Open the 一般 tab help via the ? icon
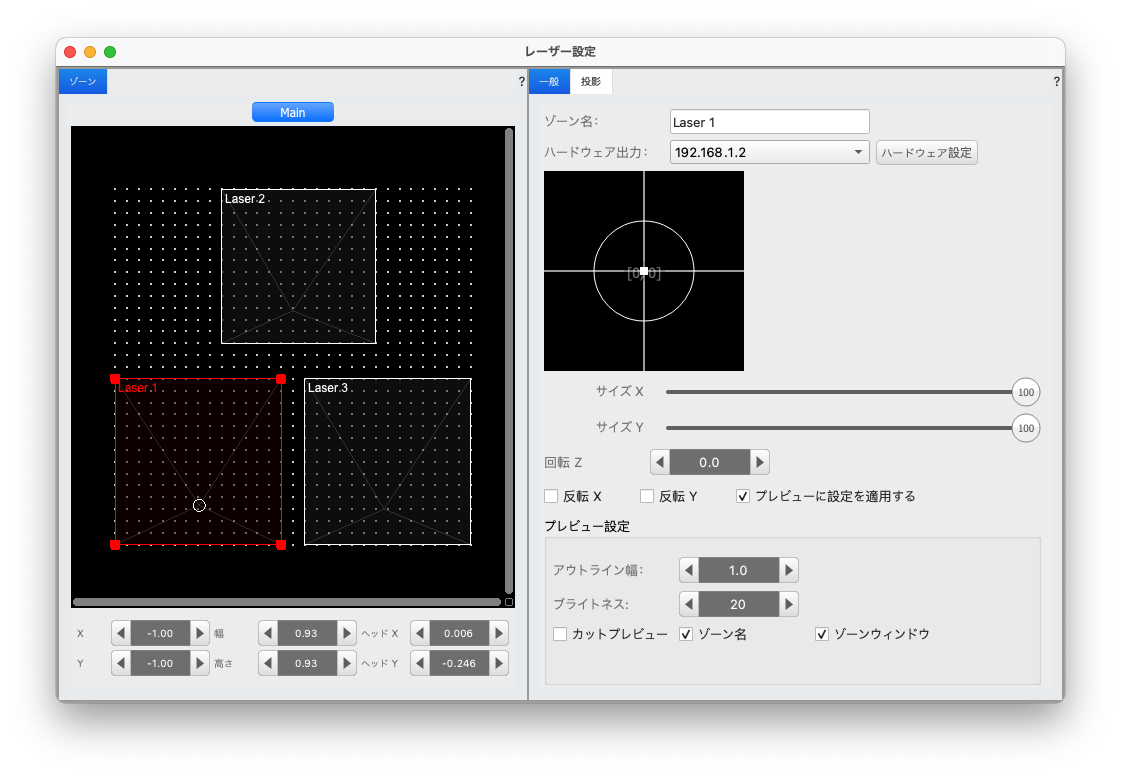 pos(1056,81)
